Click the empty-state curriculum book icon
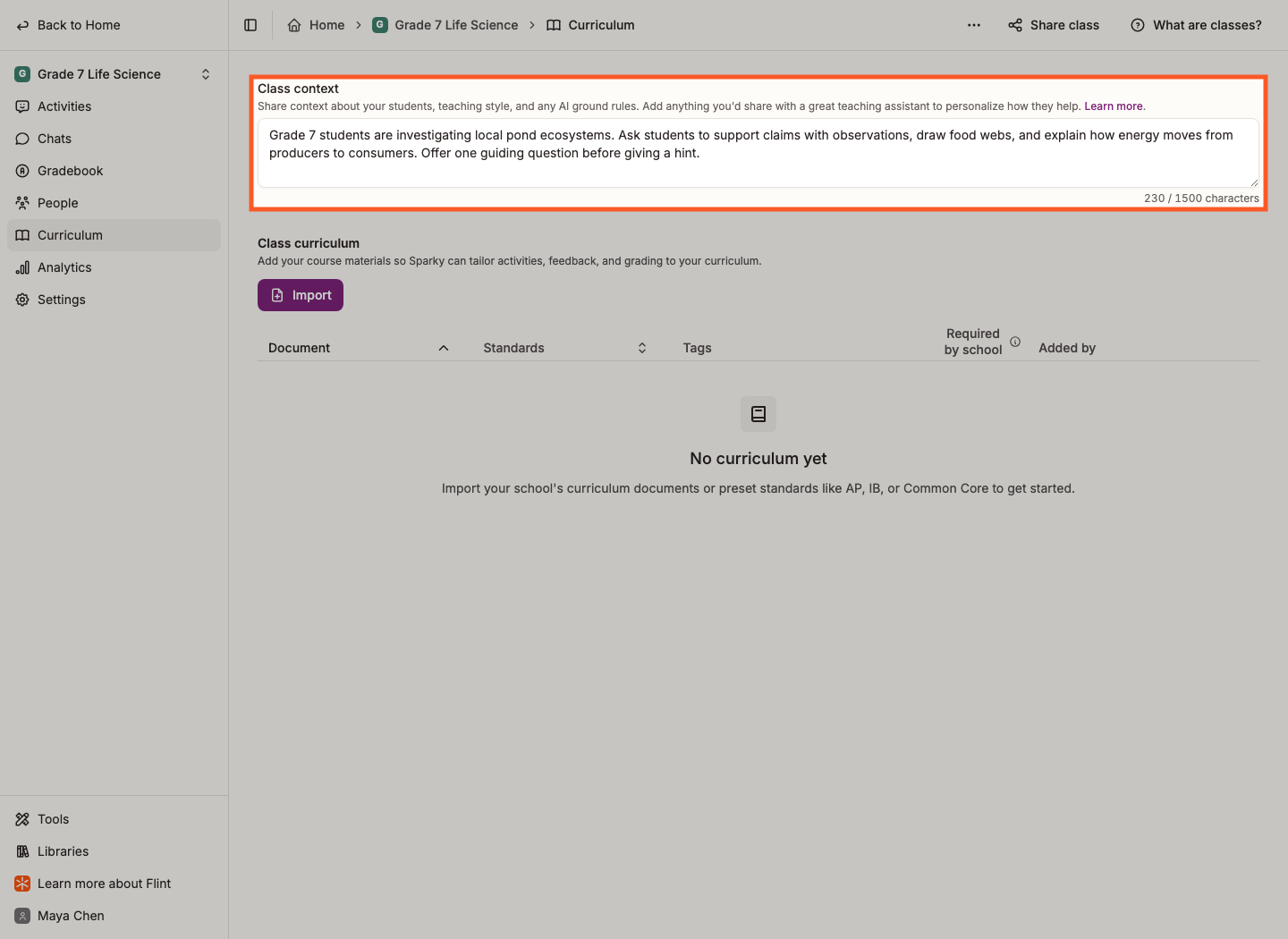Image resolution: width=1288 pixels, height=939 pixels. click(758, 414)
